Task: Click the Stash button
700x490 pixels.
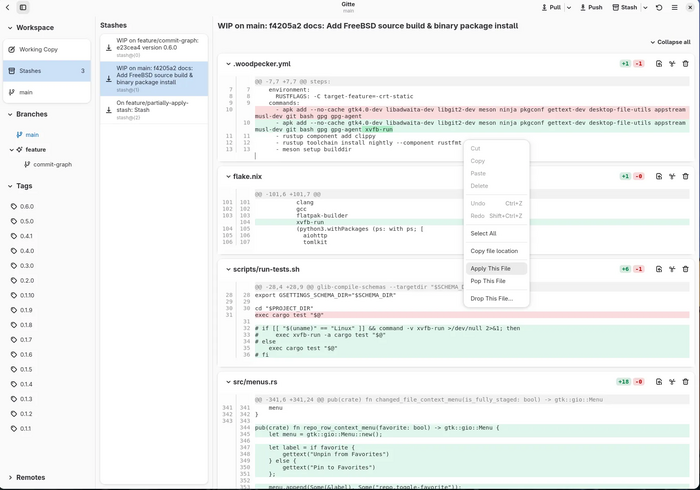Action: point(625,8)
